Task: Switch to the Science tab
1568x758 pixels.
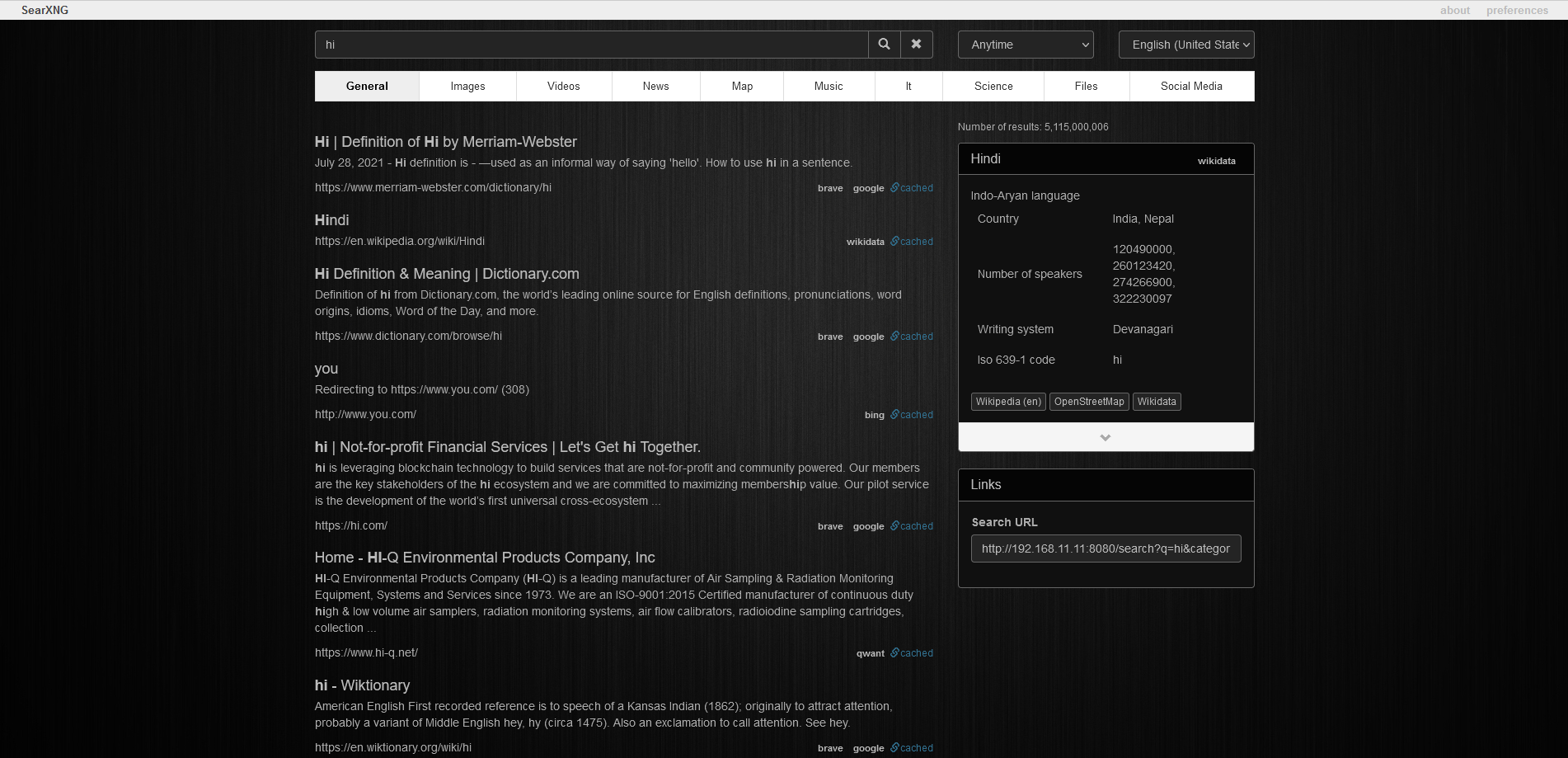Action: point(993,86)
